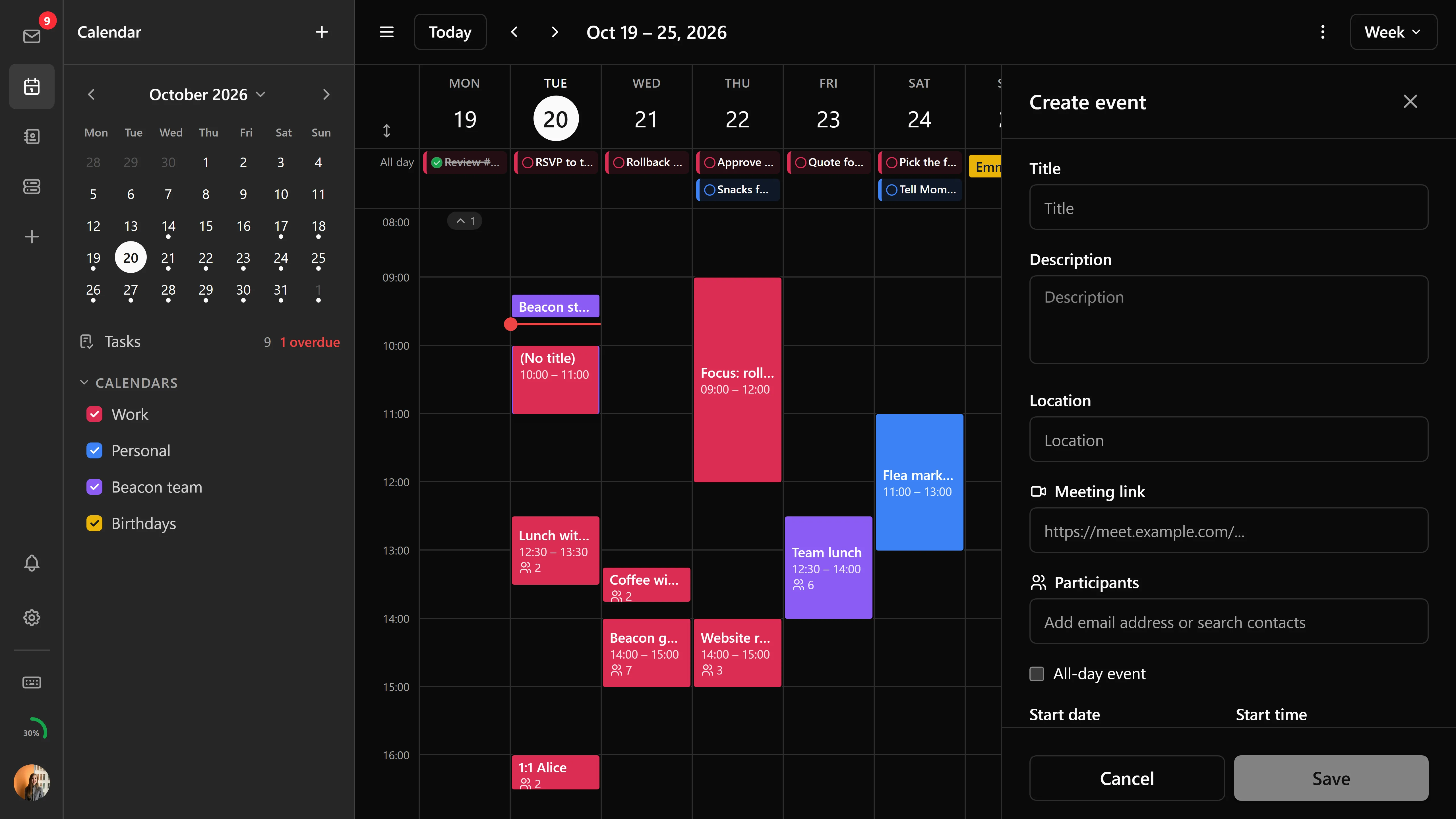Open the Mail inbox icon
This screenshot has width=1456, height=819.
click(32, 36)
